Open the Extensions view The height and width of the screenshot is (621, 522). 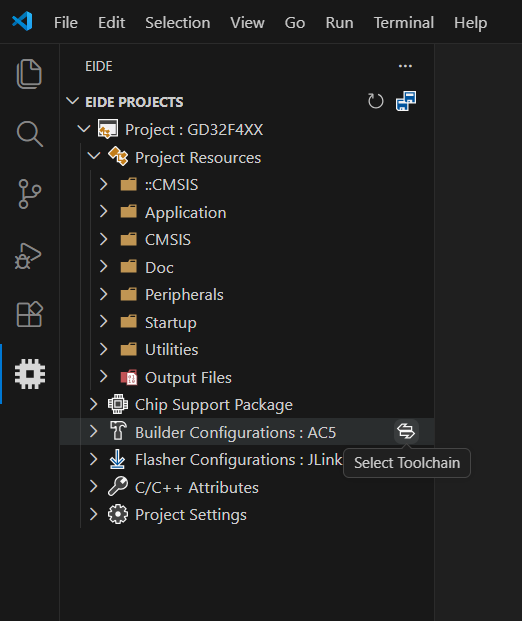(x=29, y=314)
